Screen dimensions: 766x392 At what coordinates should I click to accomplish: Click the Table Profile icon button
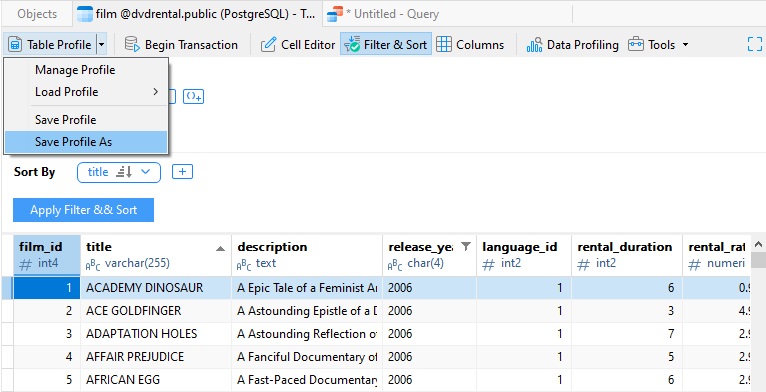(50, 45)
